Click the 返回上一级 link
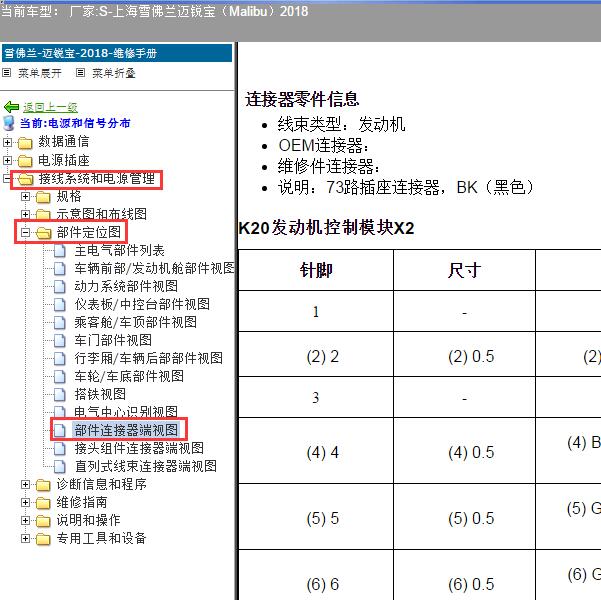 [x=50, y=107]
